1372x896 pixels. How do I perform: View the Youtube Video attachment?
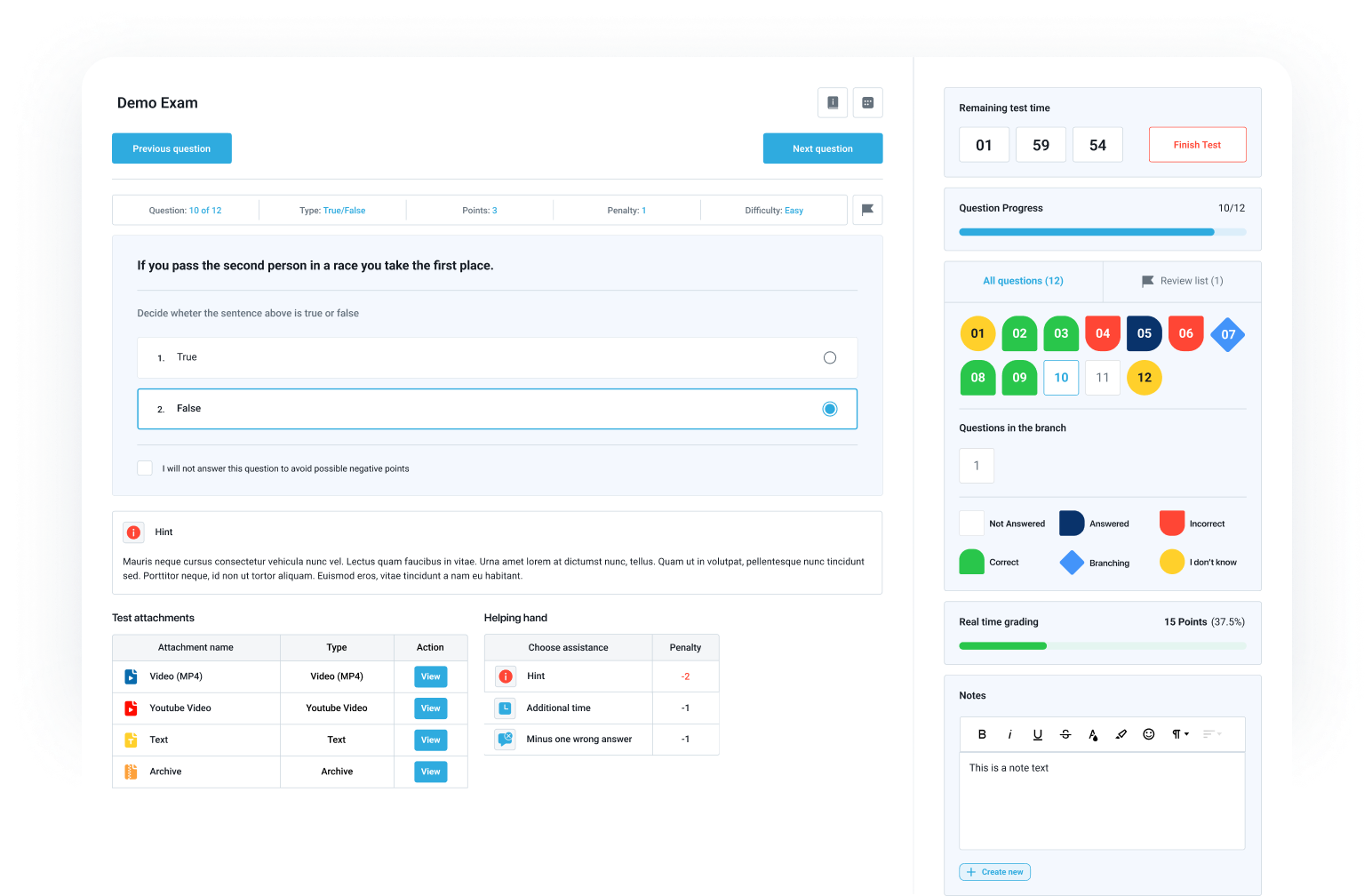[430, 708]
